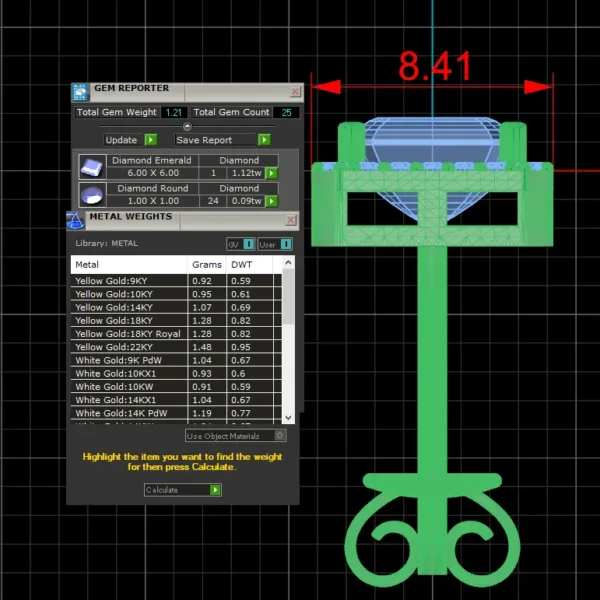Click the Gem Reporter panel icon
Screen dimensions: 600x600
point(80,92)
